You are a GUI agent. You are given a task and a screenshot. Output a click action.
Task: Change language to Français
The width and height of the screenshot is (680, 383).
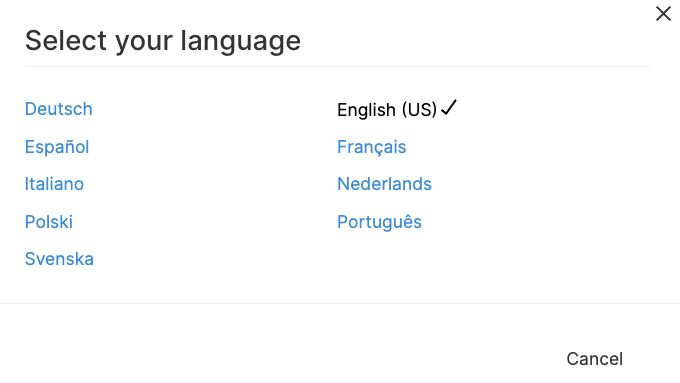tap(372, 147)
